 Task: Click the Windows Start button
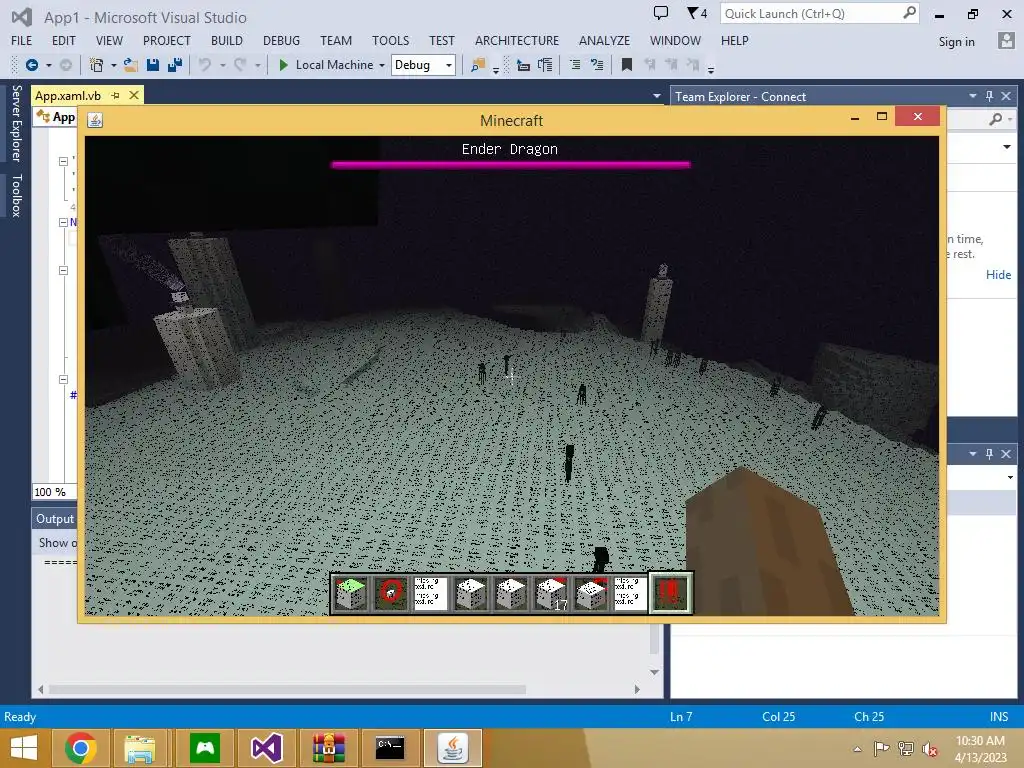coord(24,748)
